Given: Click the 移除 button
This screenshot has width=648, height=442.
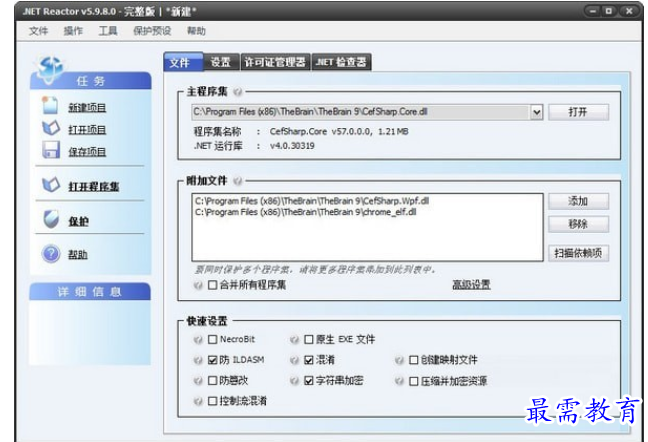Looking at the screenshot, I should click(578, 224).
